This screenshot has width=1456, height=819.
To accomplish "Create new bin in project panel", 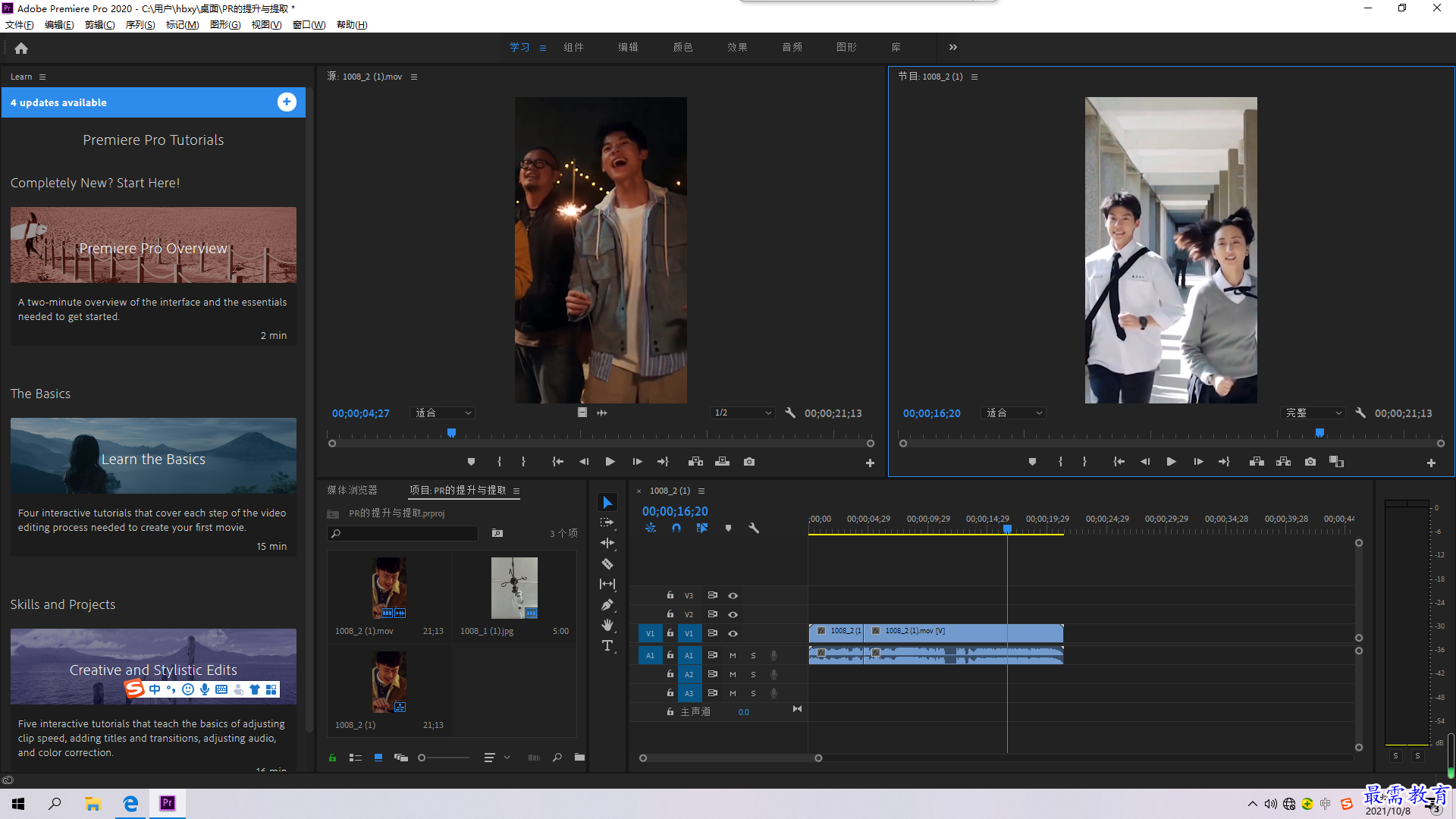I will click(x=579, y=758).
